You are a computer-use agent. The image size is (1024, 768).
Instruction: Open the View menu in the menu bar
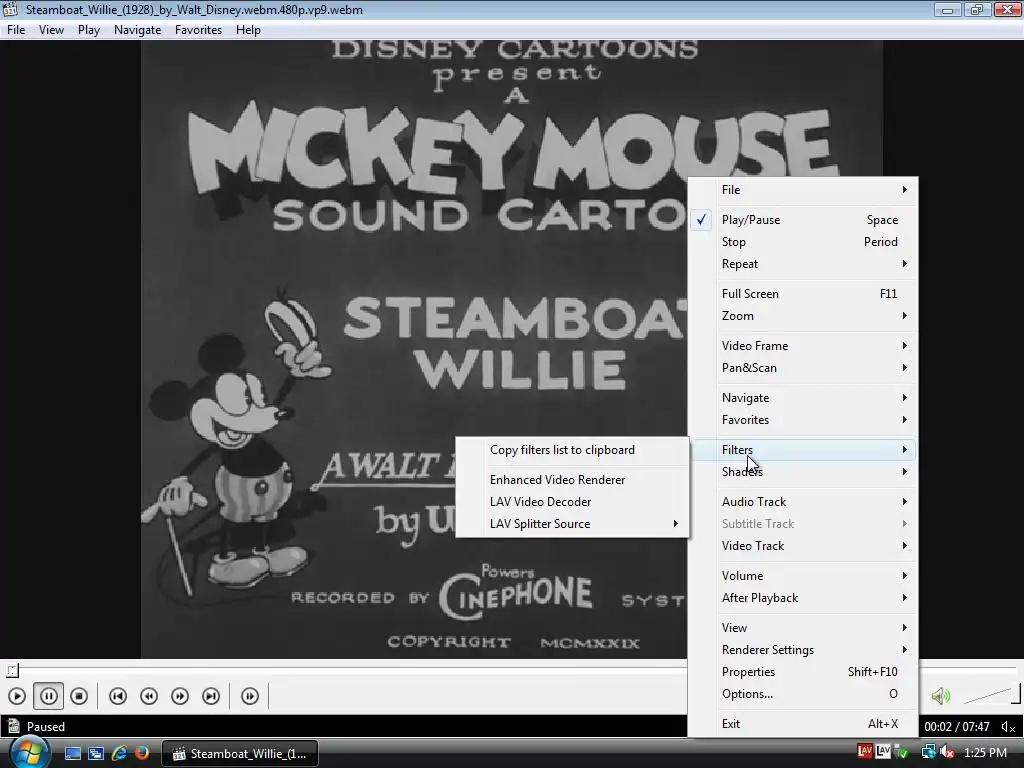point(52,30)
